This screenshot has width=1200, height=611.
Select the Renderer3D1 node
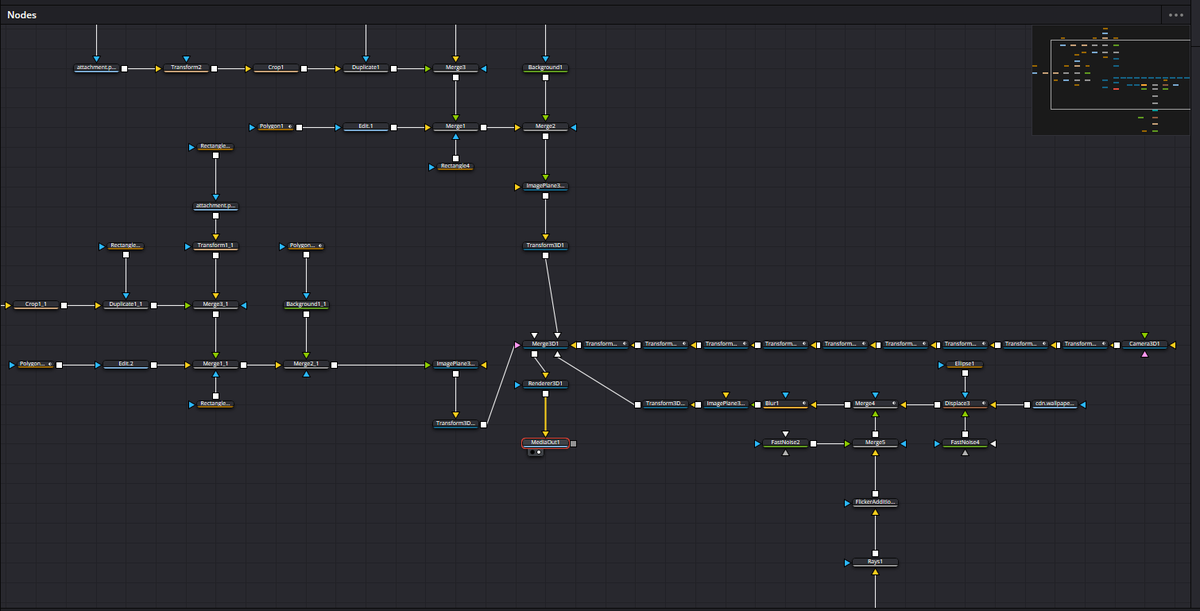pyautogui.click(x=545, y=384)
